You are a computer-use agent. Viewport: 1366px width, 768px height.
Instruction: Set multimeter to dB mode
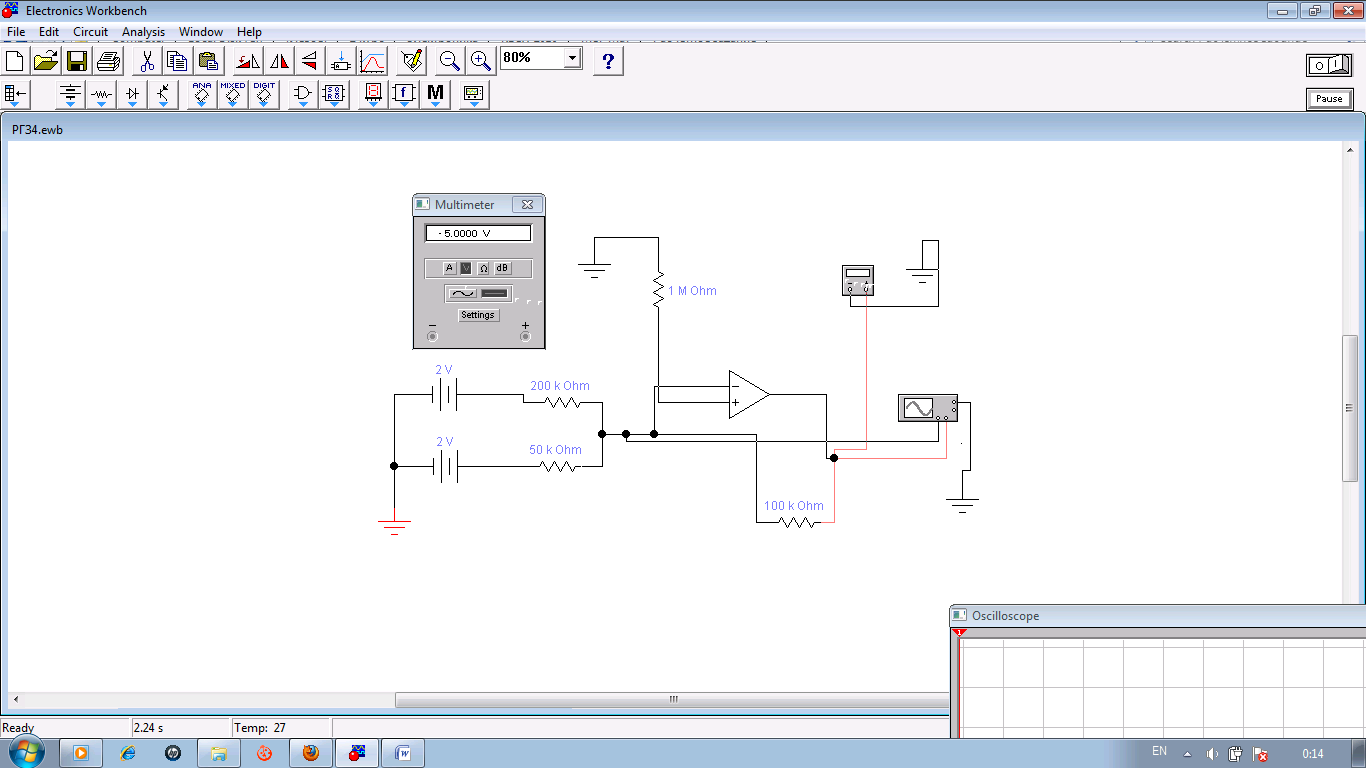pos(502,268)
